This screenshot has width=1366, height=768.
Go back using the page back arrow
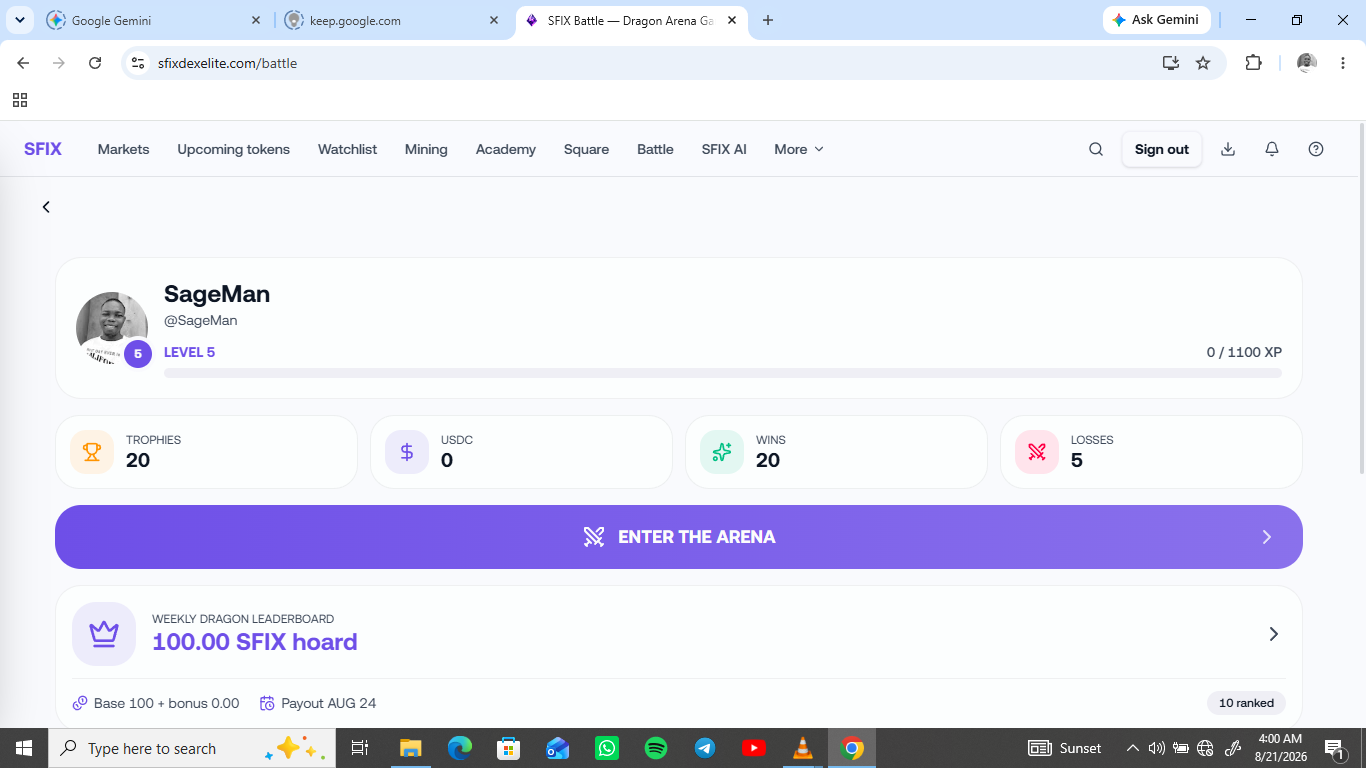point(46,207)
